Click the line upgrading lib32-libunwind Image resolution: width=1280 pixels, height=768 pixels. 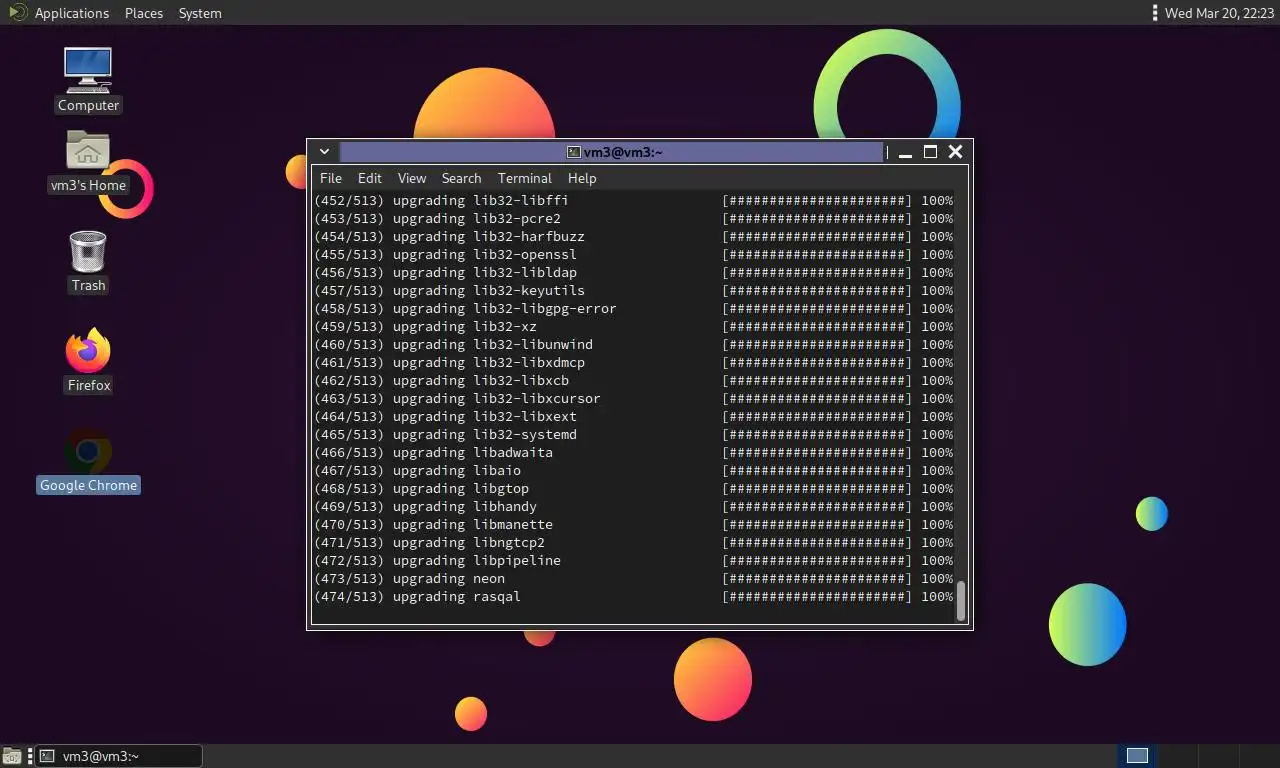tap(633, 344)
